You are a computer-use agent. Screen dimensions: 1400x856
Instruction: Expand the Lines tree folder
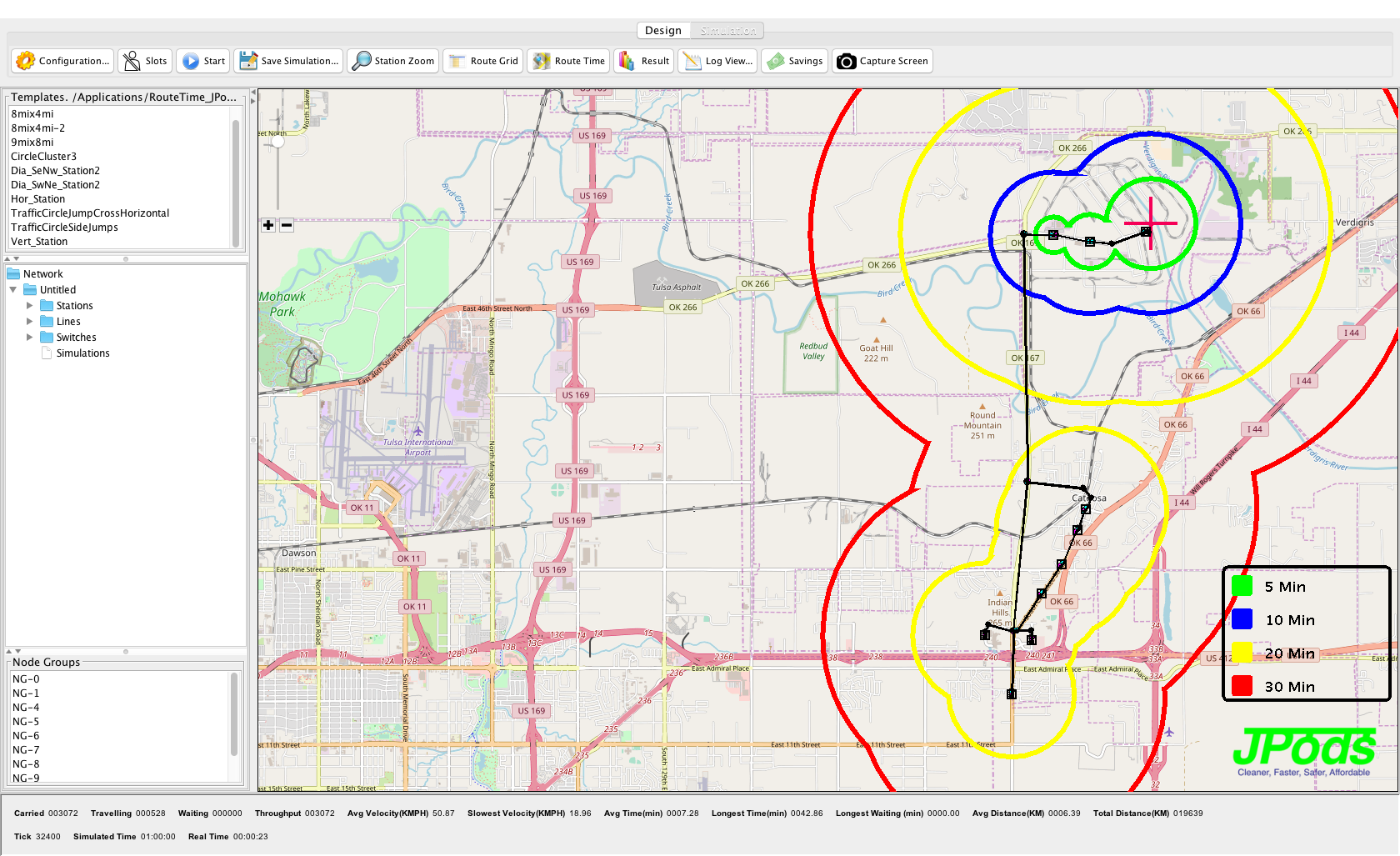30,322
